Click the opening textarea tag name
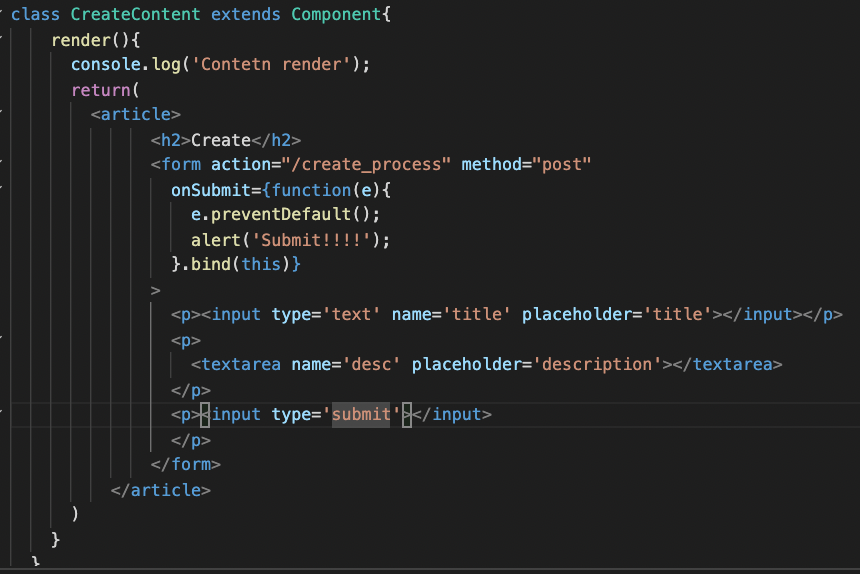This screenshot has height=574, width=860. click(241, 364)
